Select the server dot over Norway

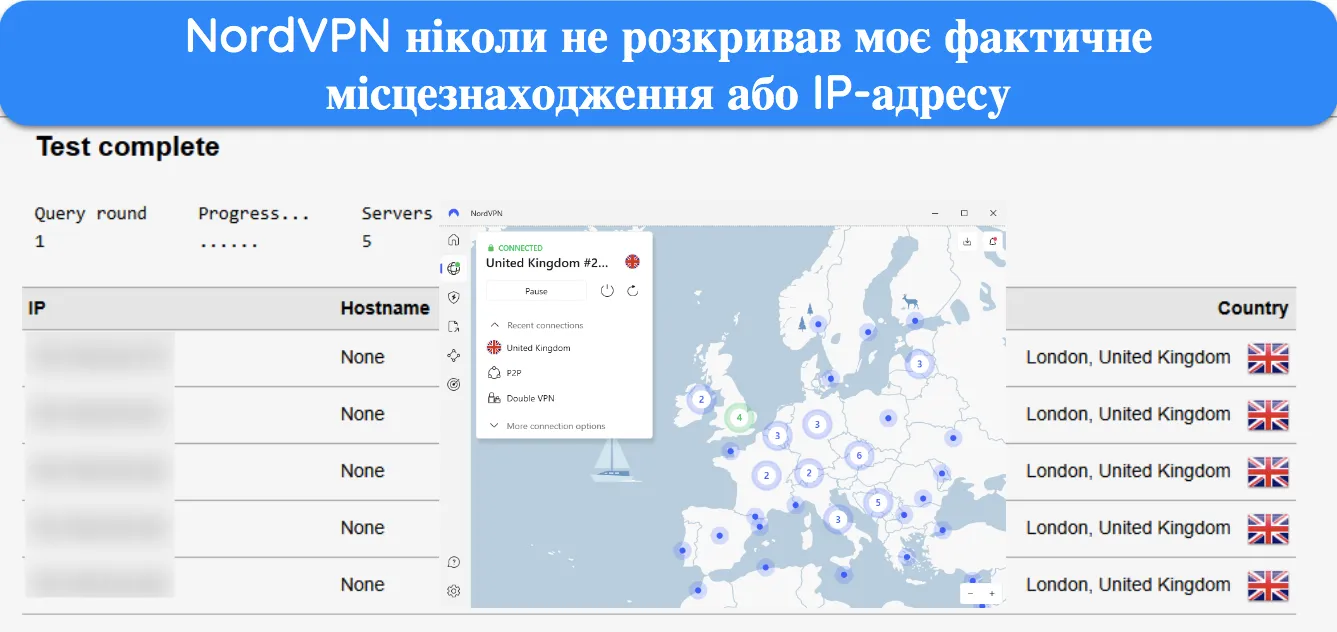(818, 324)
